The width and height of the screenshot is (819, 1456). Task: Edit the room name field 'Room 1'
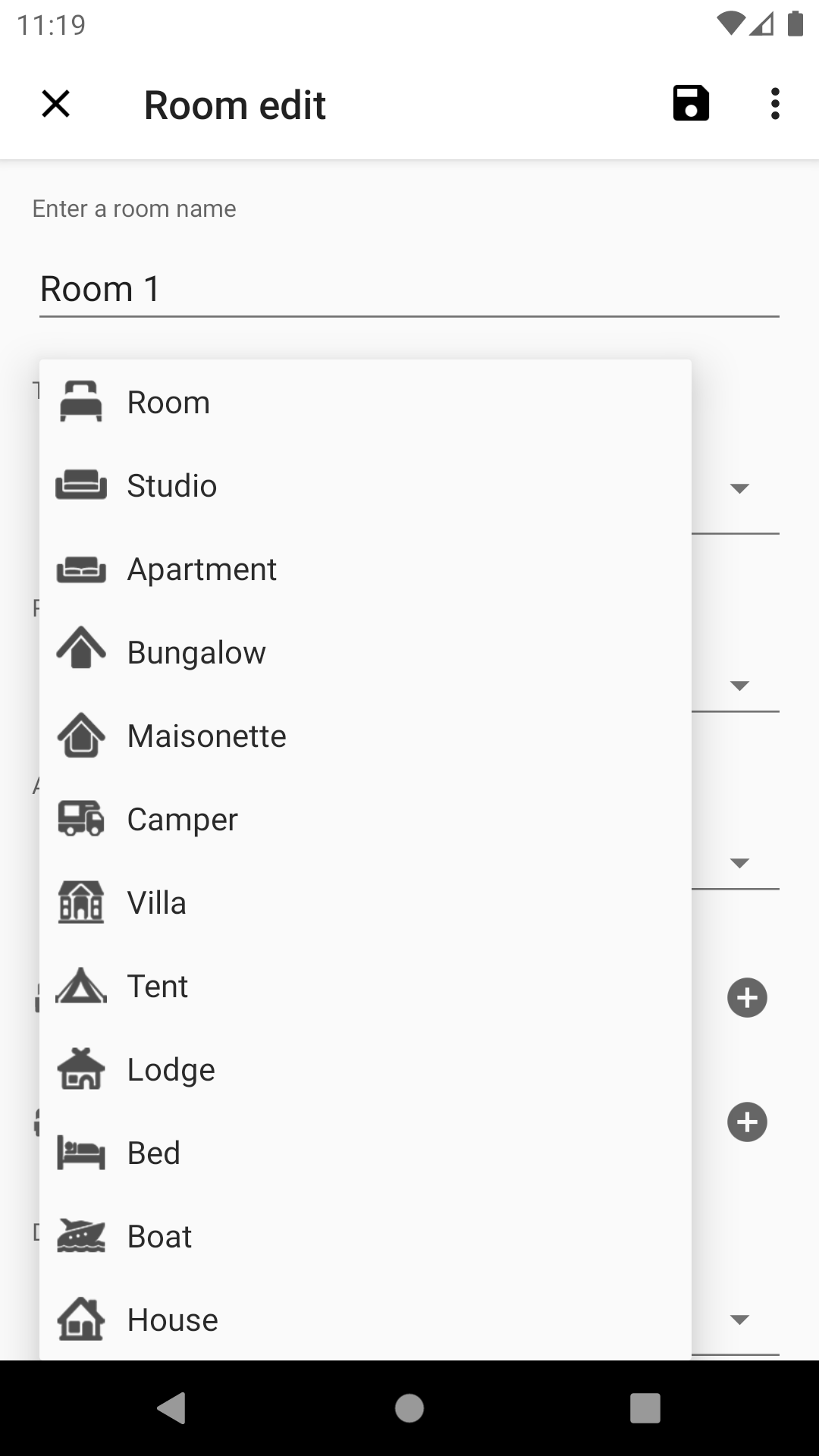(x=409, y=289)
